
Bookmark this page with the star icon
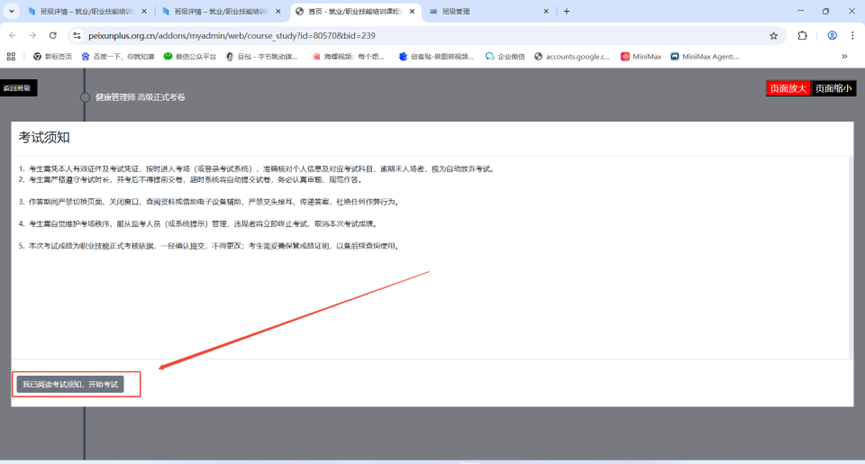click(773, 35)
